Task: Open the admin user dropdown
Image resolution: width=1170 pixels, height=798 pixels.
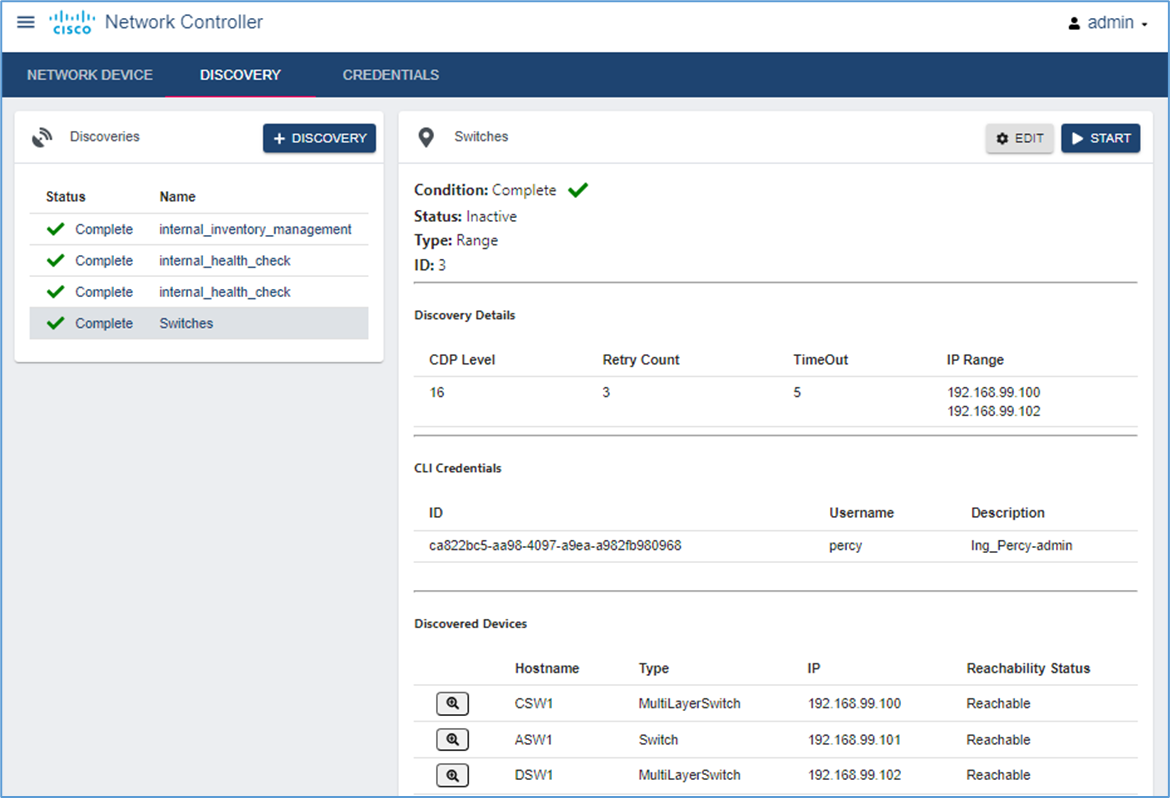Action: pyautogui.click(x=1108, y=23)
